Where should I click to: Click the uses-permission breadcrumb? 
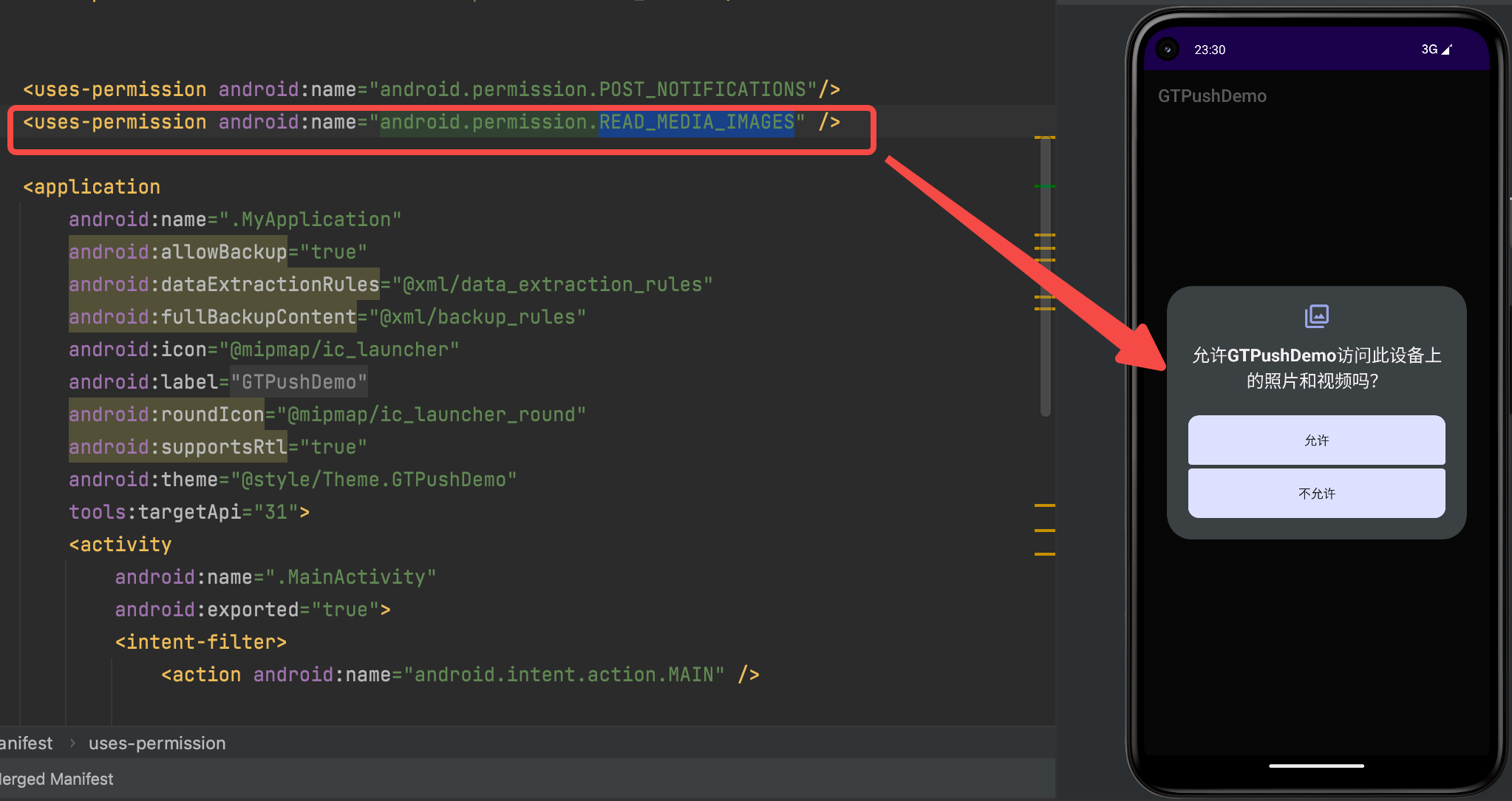[157, 743]
